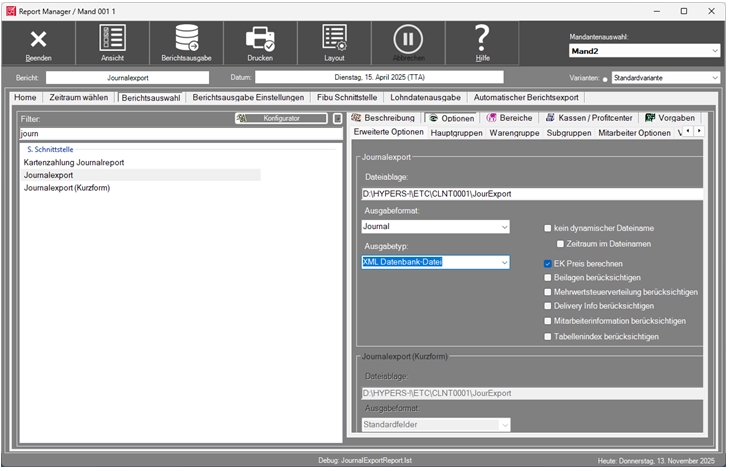This screenshot has width=730, height=471.
Task: Click the Beenden toolbar icon
Action: click(x=39, y=42)
